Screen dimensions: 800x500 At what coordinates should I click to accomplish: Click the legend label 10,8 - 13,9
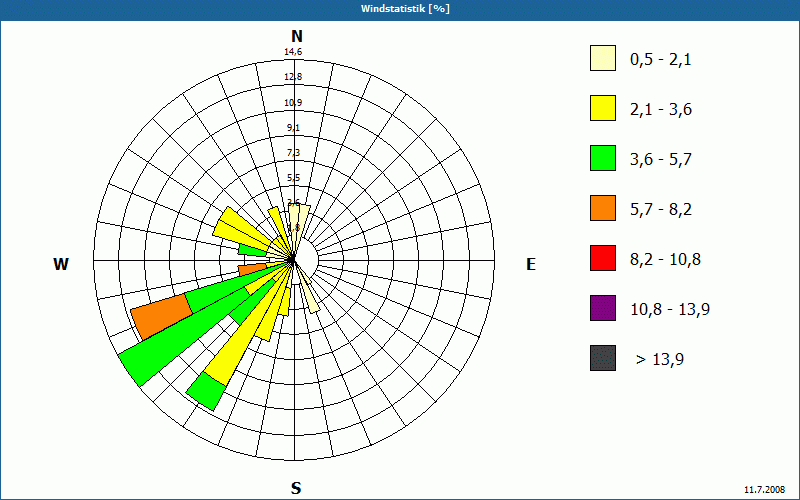[670, 310]
